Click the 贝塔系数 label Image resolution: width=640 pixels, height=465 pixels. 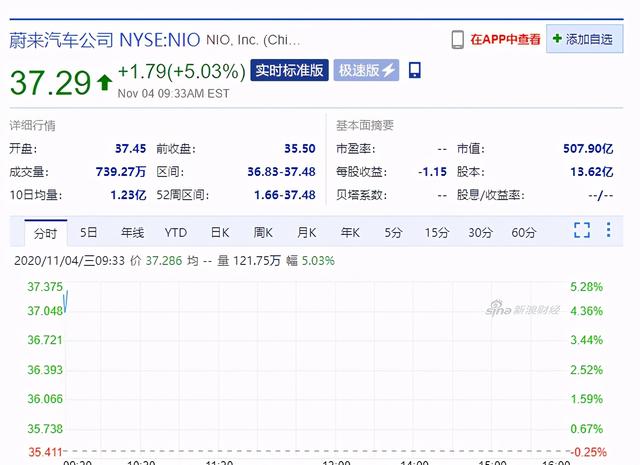coord(361,195)
